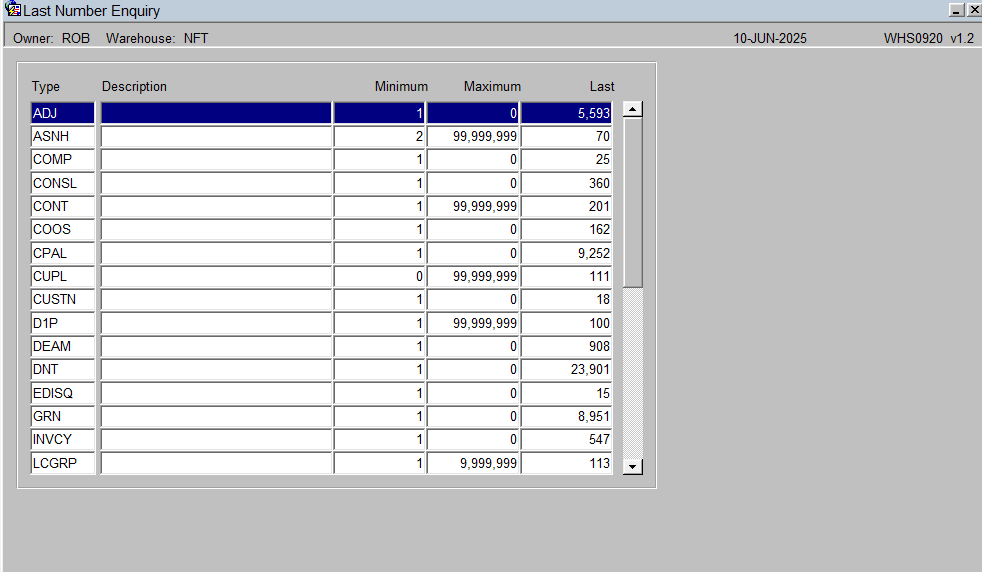982x572 pixels.
Task: Select the LCGRP type cell
Action: (x=63, y=464)
